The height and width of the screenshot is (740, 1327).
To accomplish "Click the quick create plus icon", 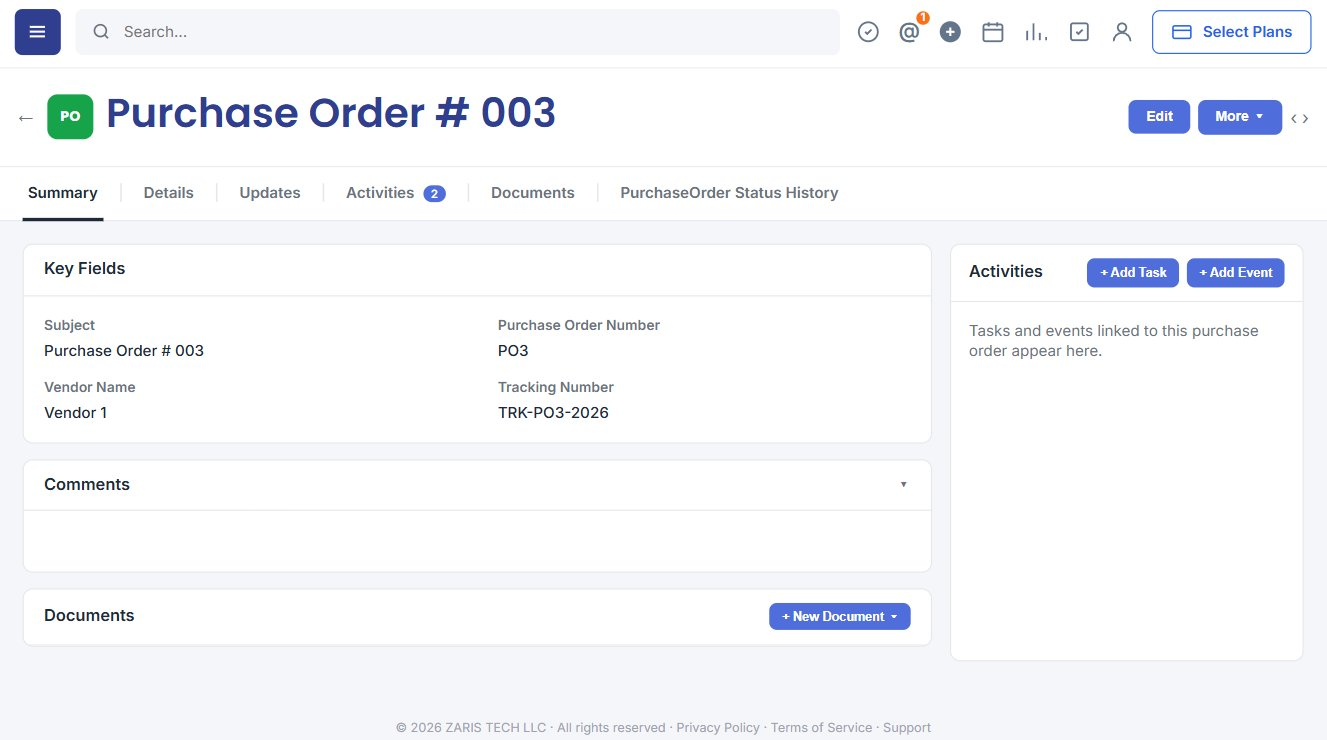I will click(950, 32).
